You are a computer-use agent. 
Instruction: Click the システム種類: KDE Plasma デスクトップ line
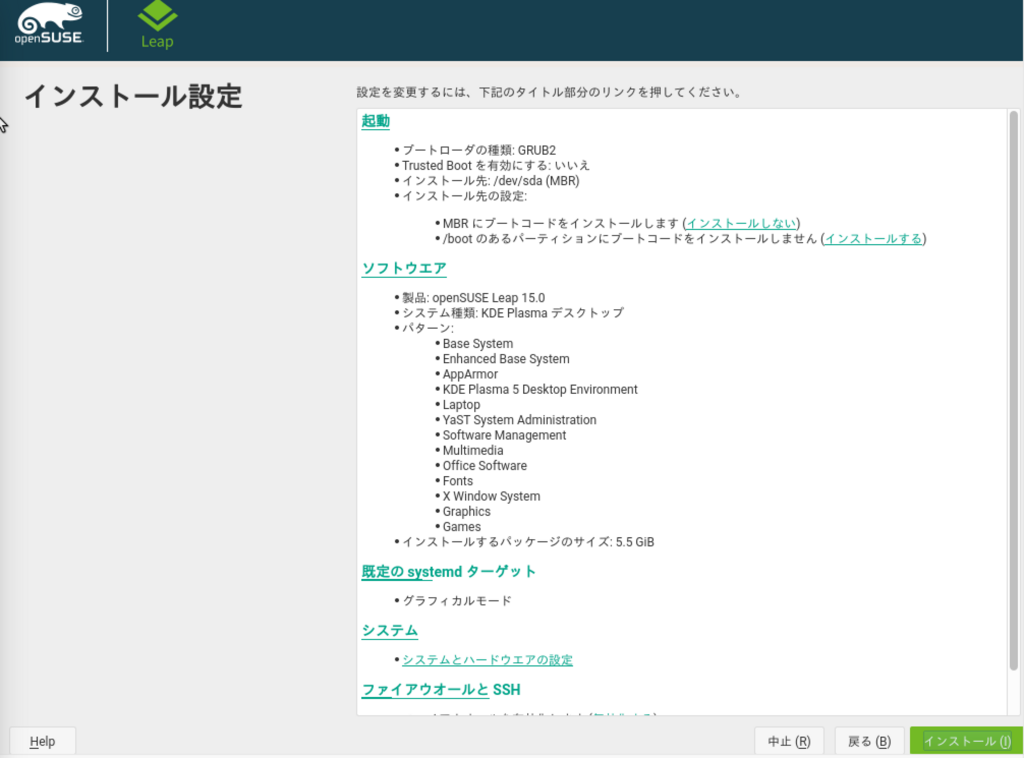click(x=513, y=313)
